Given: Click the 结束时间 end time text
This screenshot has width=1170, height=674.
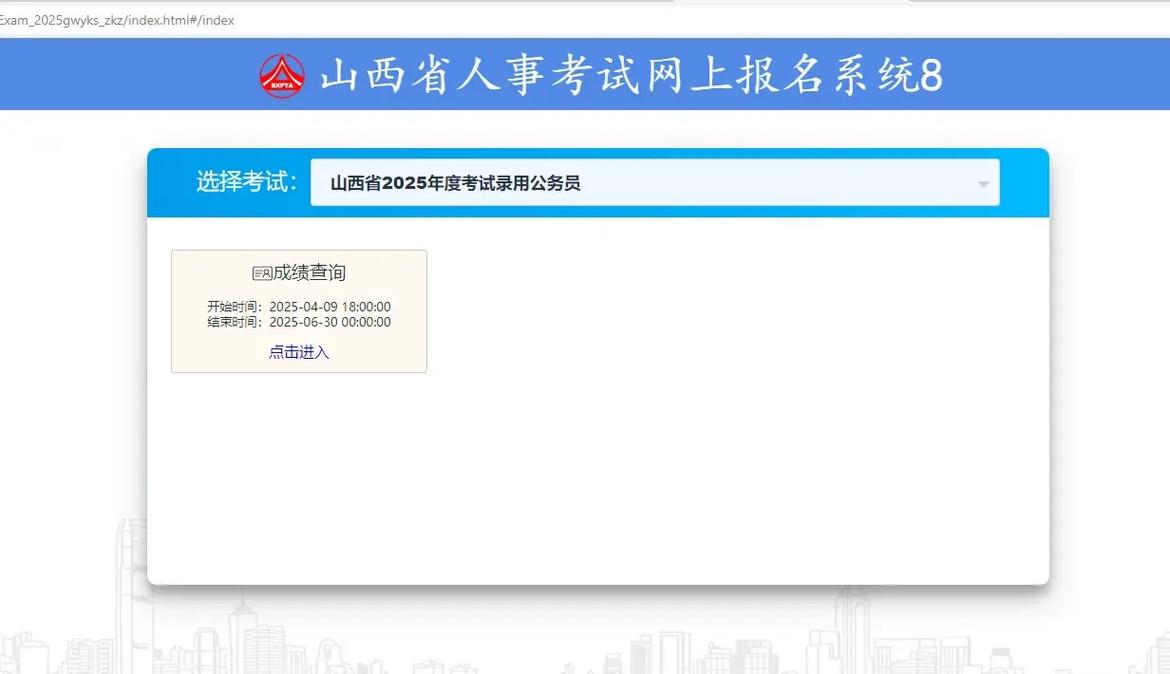Looking at the screenshot, I should [x=233, y=321].
